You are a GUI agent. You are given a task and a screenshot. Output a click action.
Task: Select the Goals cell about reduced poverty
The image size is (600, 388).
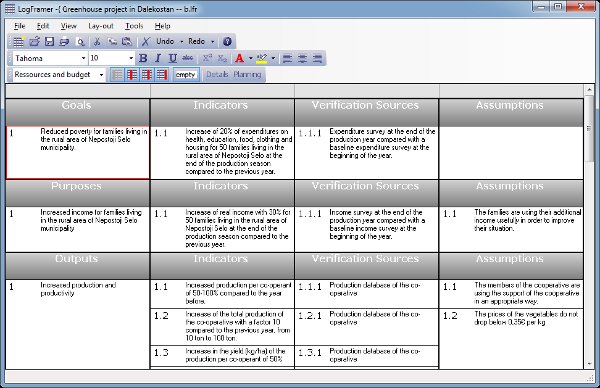[x=78, y=153]
